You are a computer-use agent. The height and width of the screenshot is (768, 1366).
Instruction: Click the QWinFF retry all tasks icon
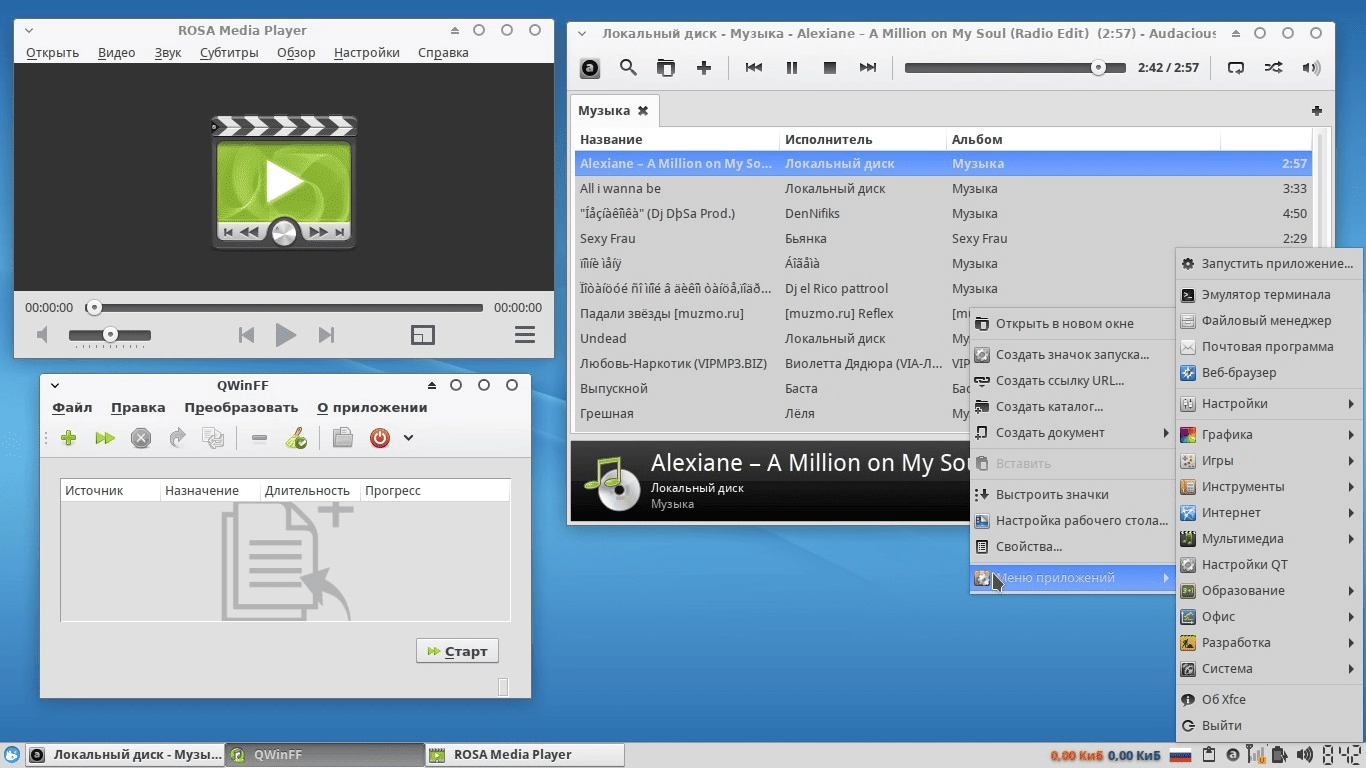[213, 438]
